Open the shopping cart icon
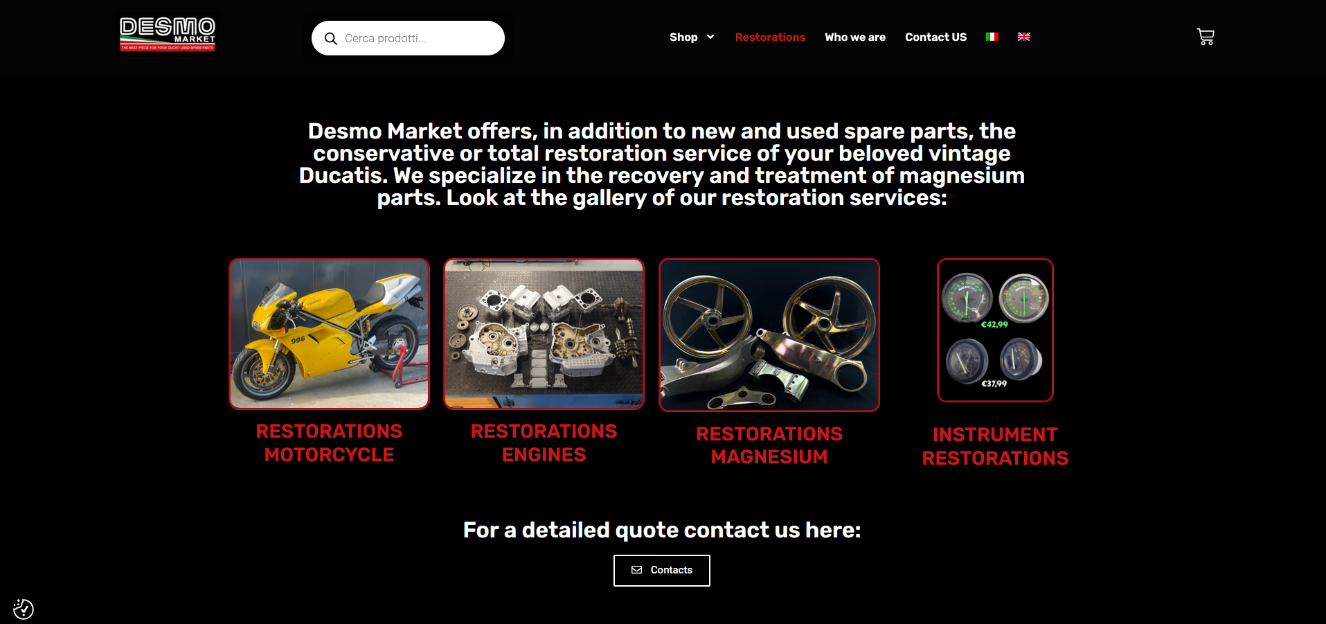 (x=1205, y=37)
